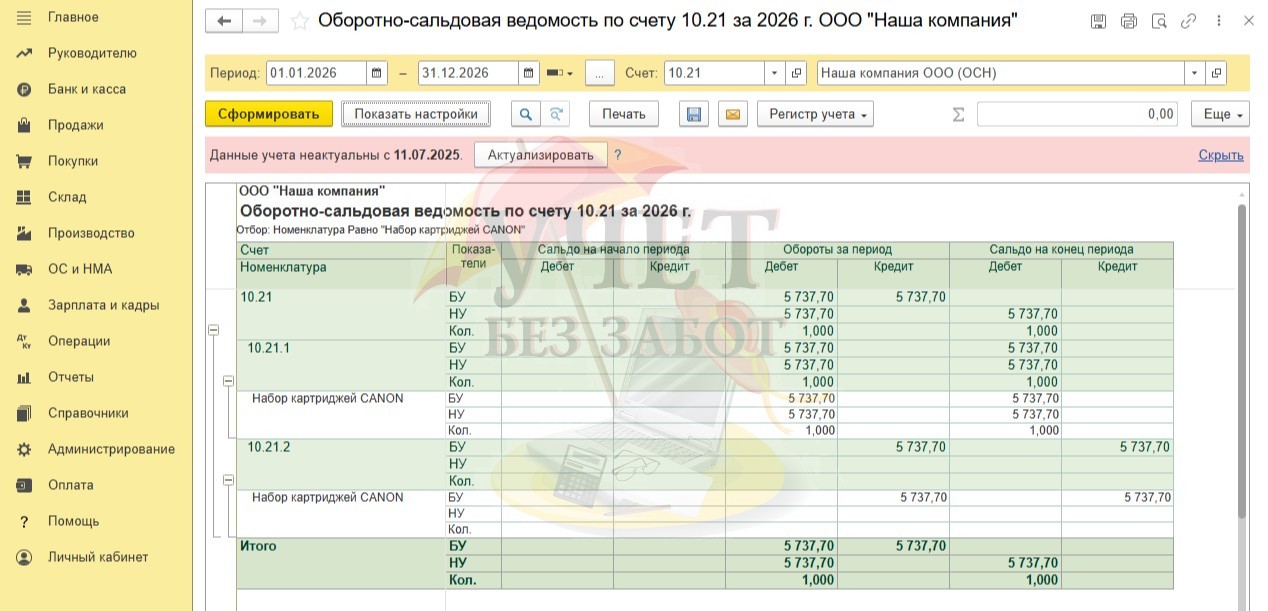Open the Регистр учета dropdown

pyautogui.click(x=815, y=114)
